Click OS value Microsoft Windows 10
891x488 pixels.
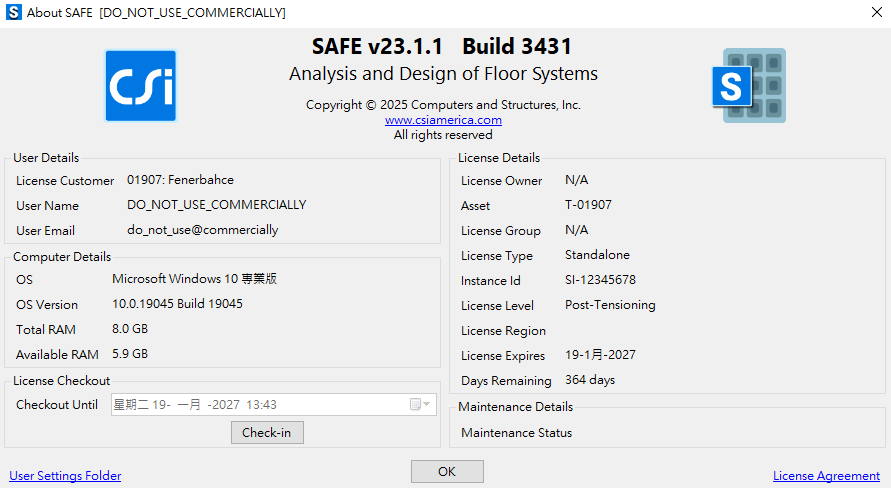(x=194, y=278)
